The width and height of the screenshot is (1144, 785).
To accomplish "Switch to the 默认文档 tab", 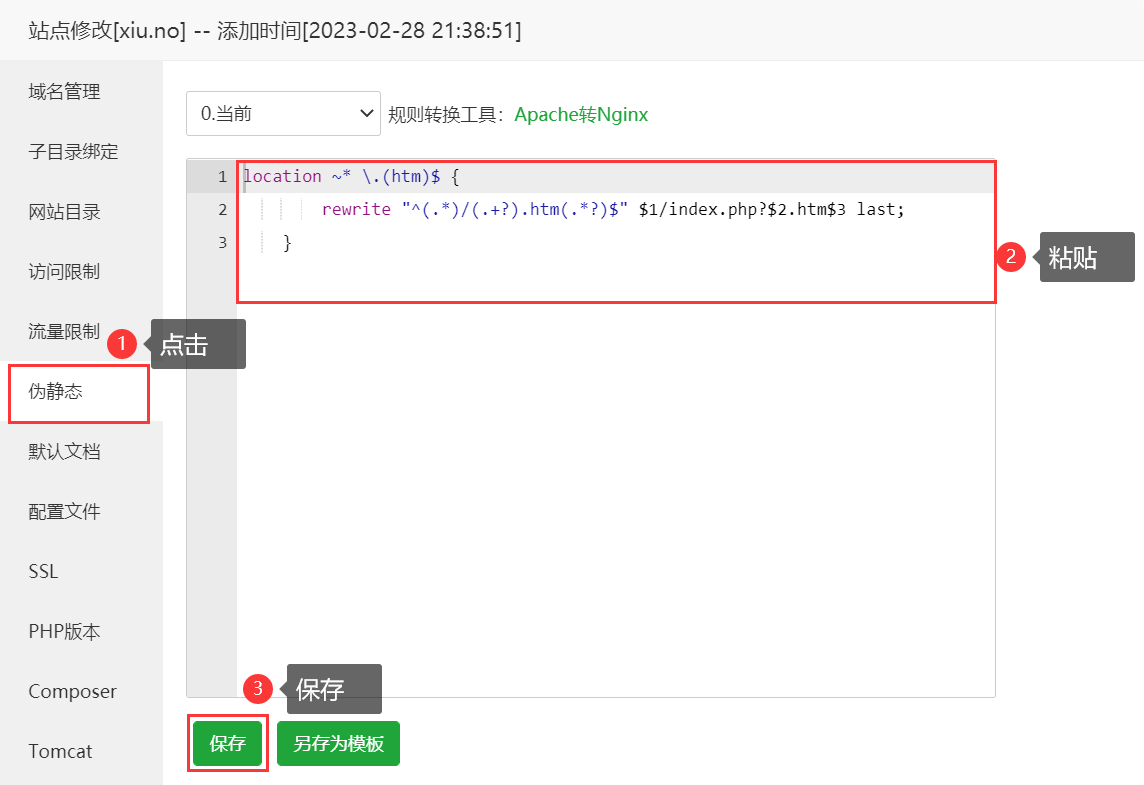I will pos(65,452).
